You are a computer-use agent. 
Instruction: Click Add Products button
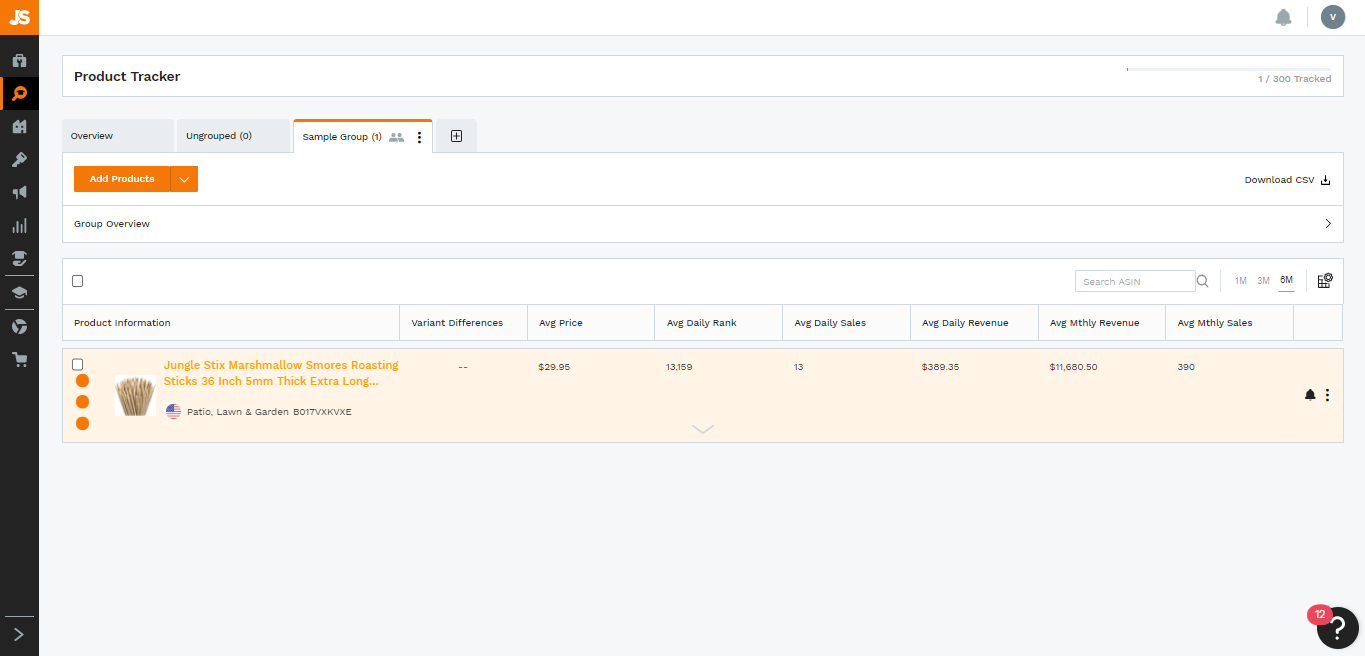click(122, 179)
